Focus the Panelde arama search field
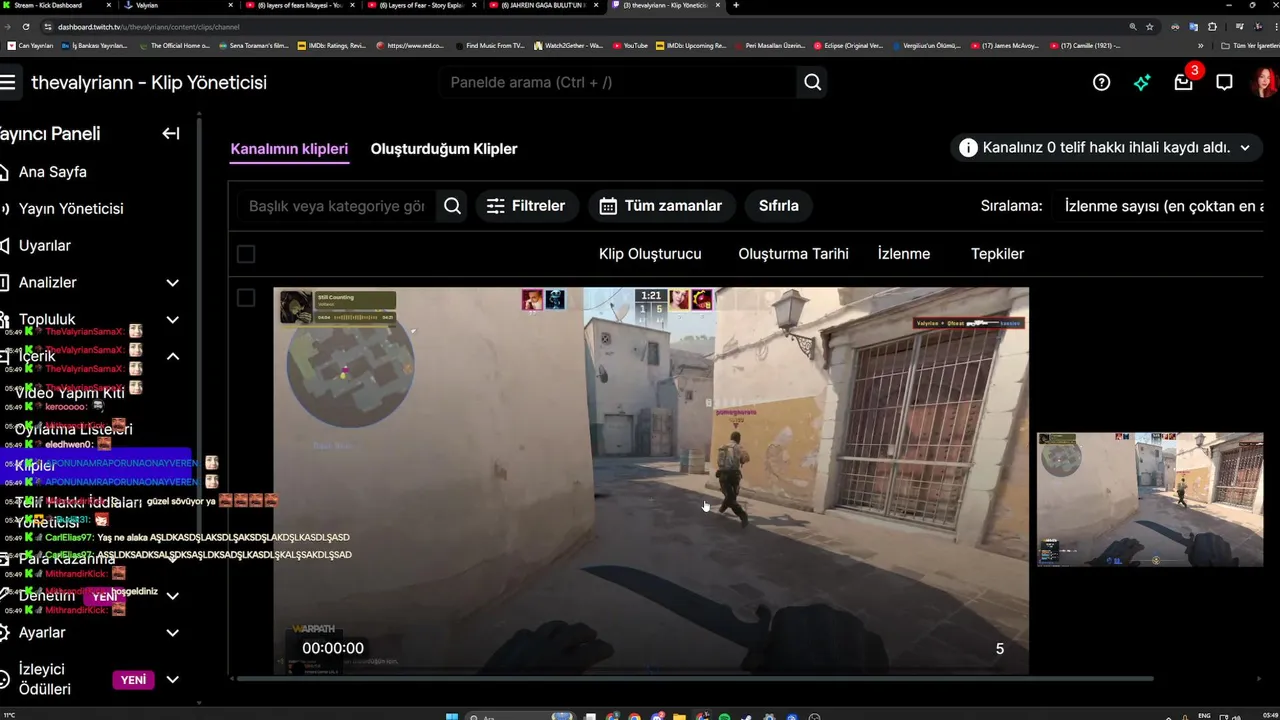 coord(620,82)
